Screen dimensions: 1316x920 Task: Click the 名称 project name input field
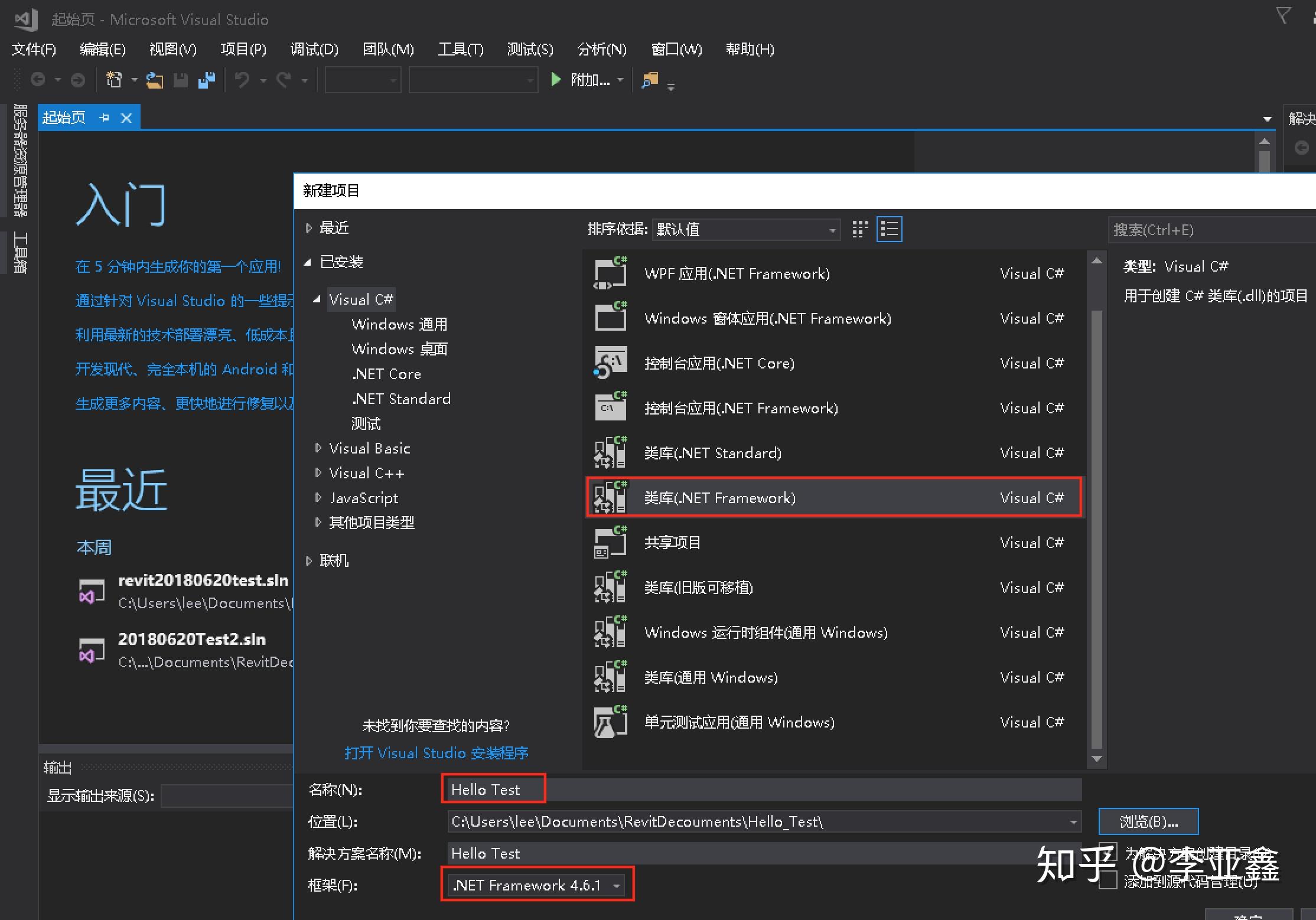pyautogui.click(x=764, y=789)
